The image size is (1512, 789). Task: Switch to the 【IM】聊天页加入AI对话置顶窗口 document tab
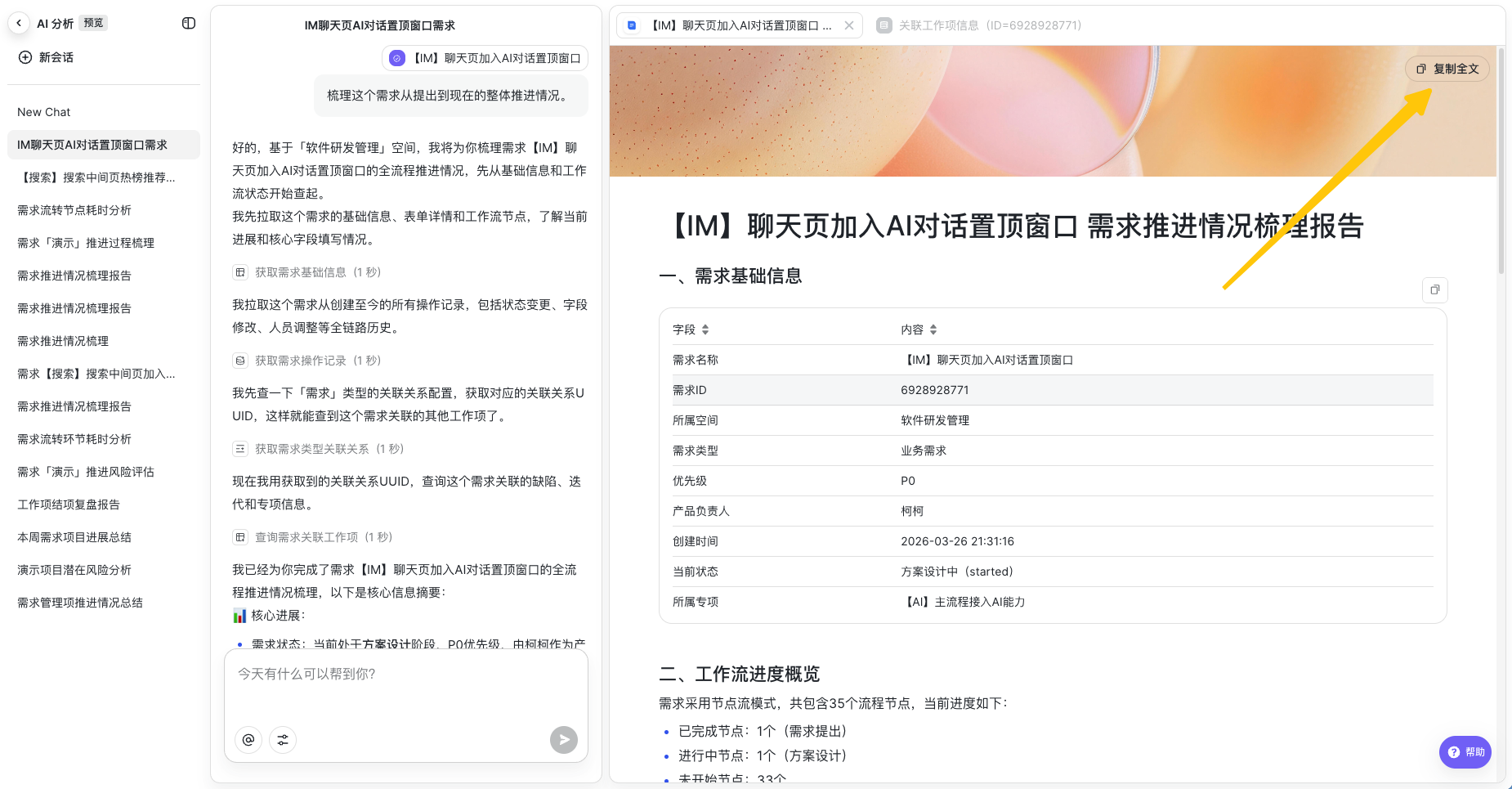740,25
